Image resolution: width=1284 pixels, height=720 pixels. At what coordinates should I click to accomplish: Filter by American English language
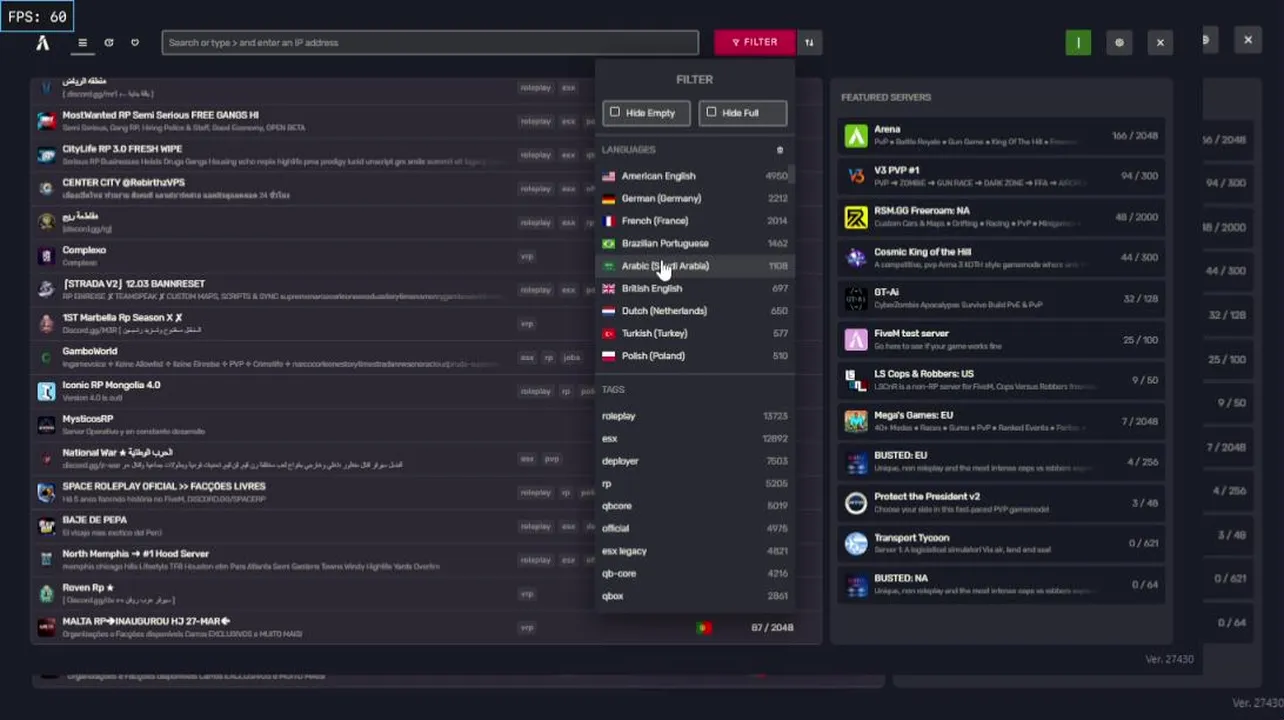coord(695,176)
